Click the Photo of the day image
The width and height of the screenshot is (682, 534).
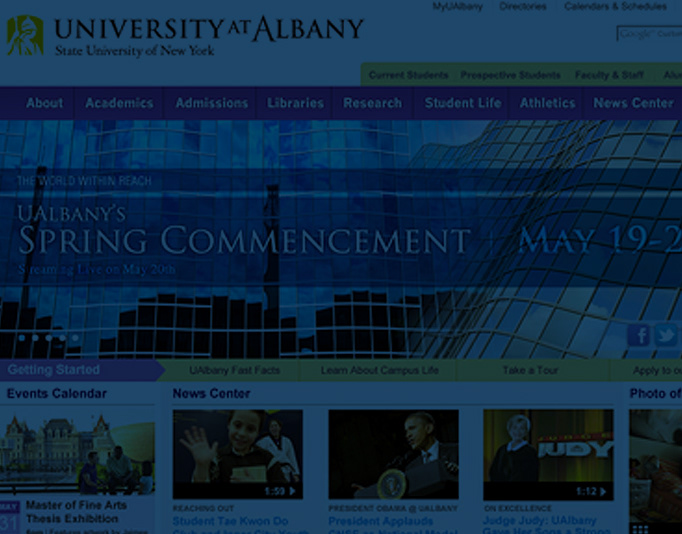655,466
